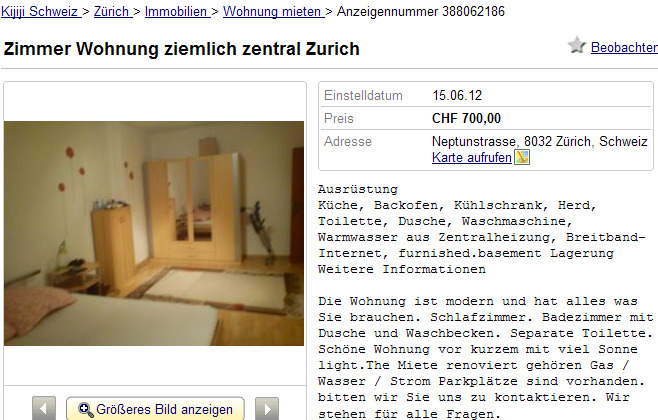Click the listing title Zimmer Wohnung heading
Screen dimensions: 658x420
181,49
